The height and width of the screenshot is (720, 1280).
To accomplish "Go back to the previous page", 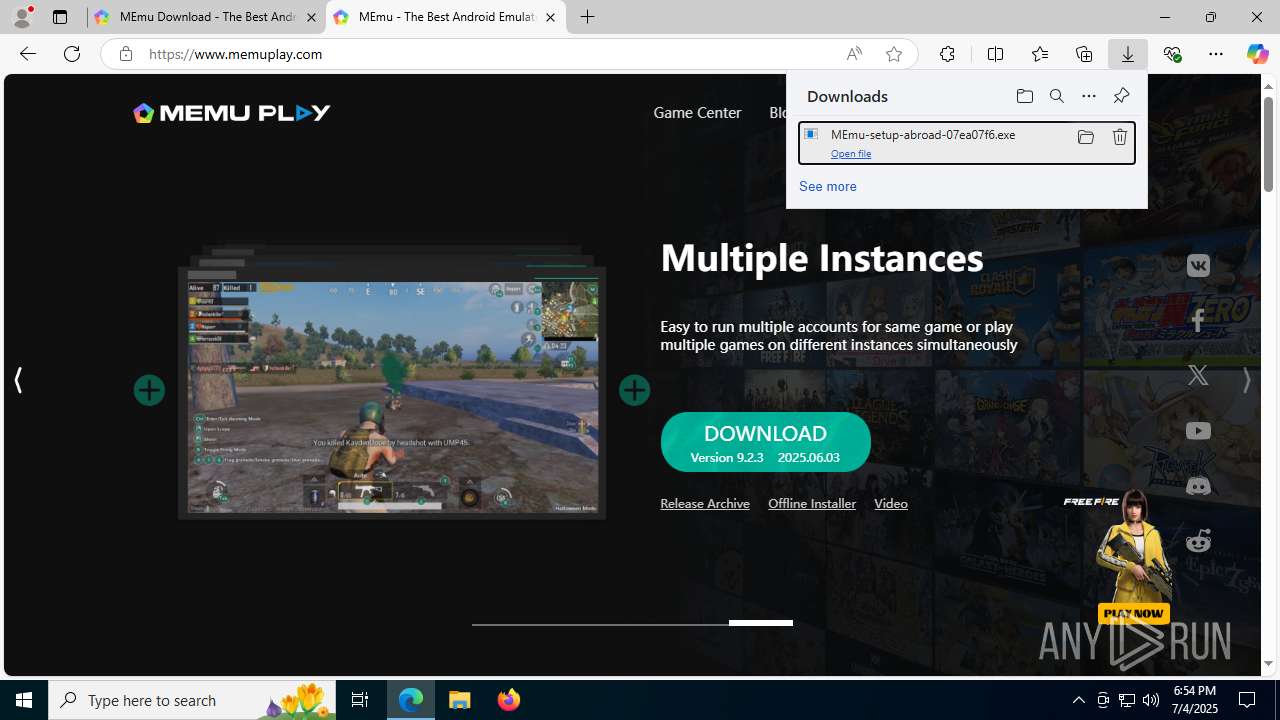I will click(x=27, y=54).
